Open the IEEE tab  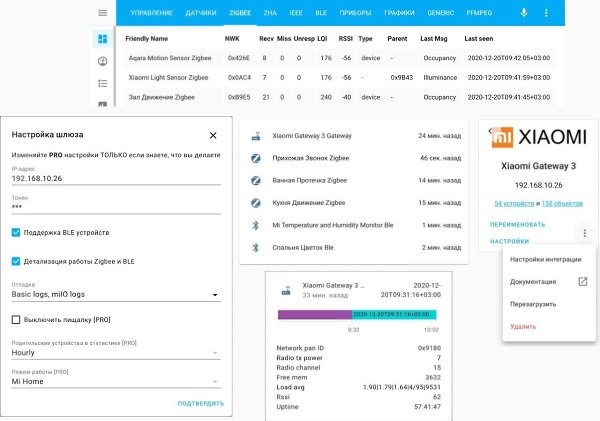point(296,13)
